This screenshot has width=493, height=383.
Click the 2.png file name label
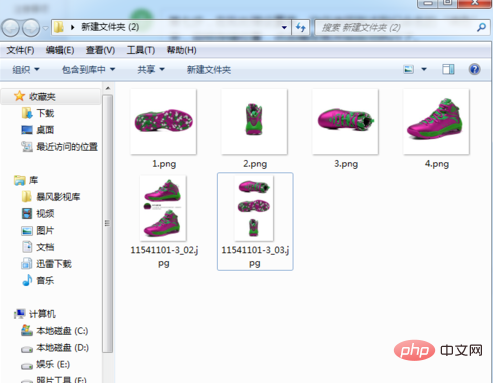pos(255,164)
